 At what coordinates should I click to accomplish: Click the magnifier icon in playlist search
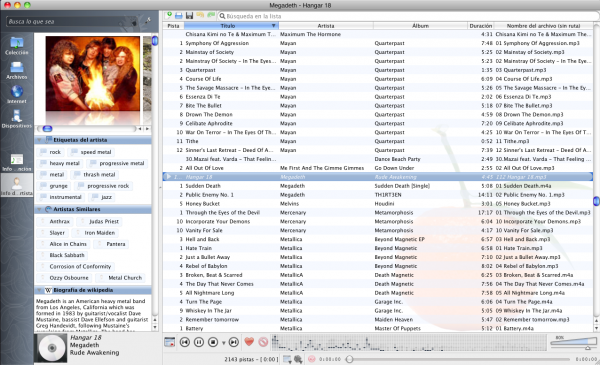[x=222, y=16]
